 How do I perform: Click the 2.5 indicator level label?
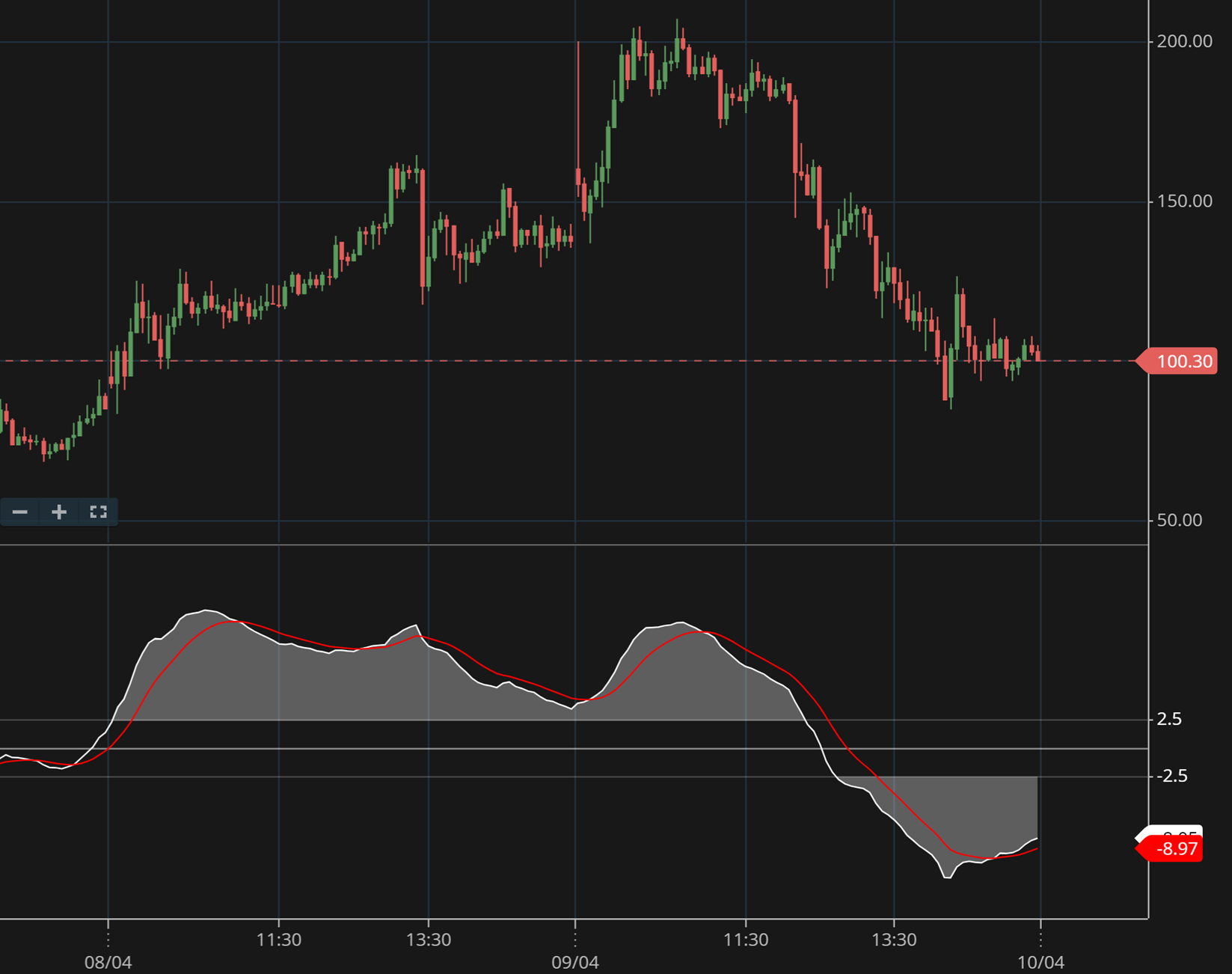click(1169, 719)
